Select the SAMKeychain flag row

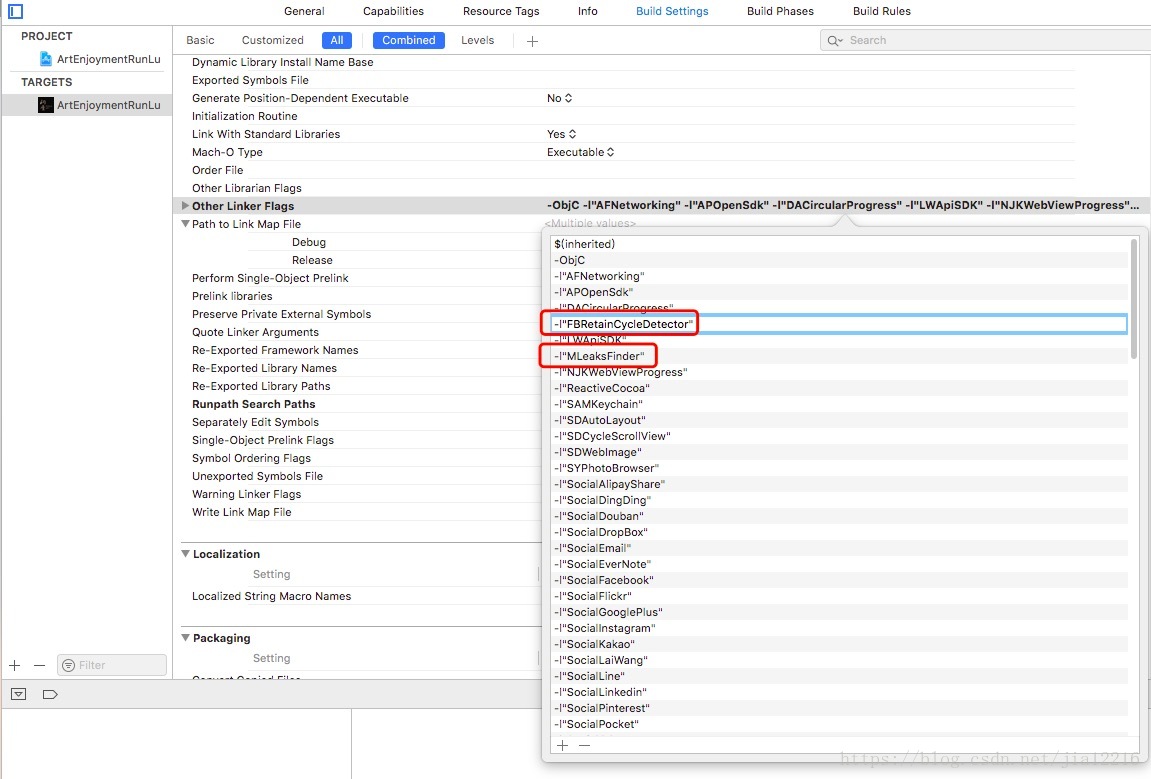pyautogui.click(x=839, y=405)
